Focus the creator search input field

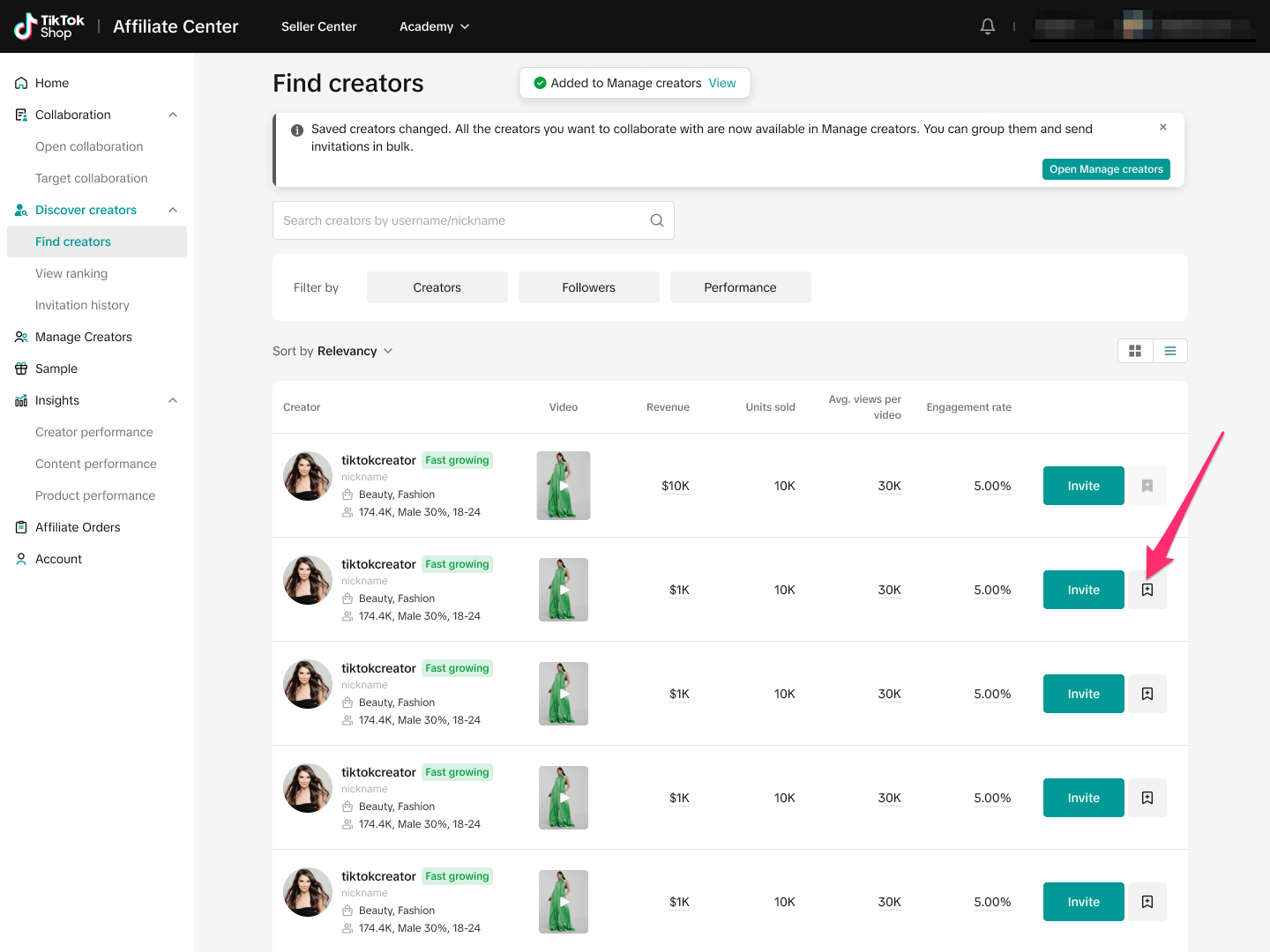pyautogui.click(x=463, y=220)
